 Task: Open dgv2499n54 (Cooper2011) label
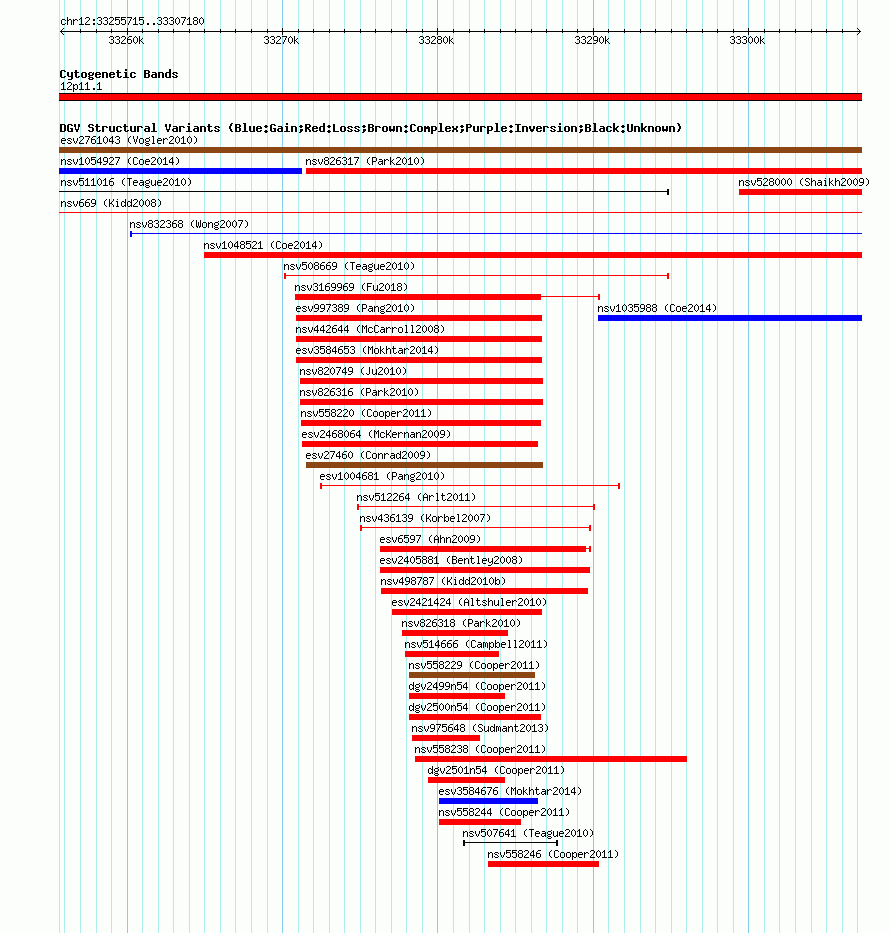pyautogui.click(x=477, y=687)
